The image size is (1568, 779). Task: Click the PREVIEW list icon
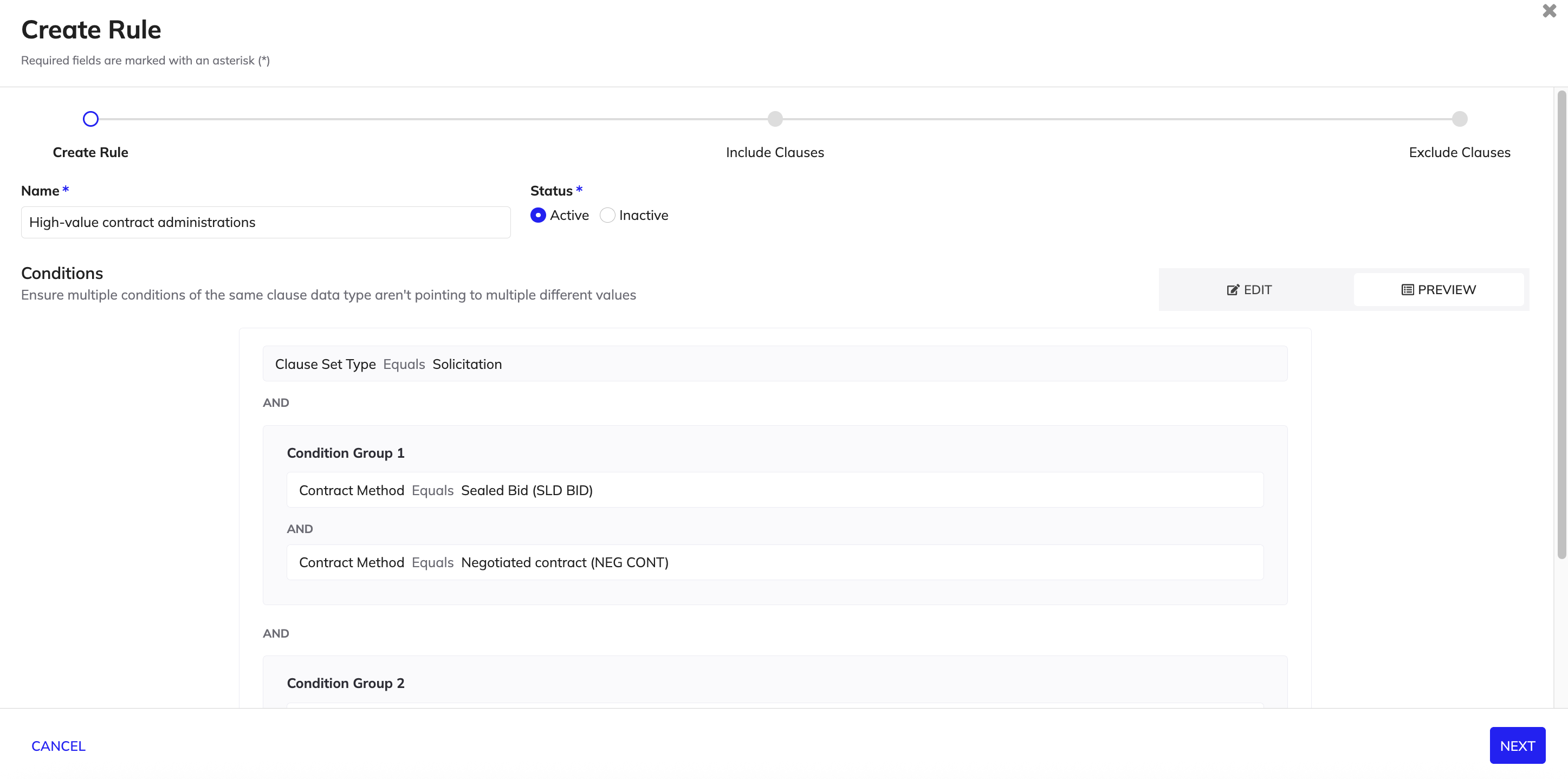click(1407, 290)
